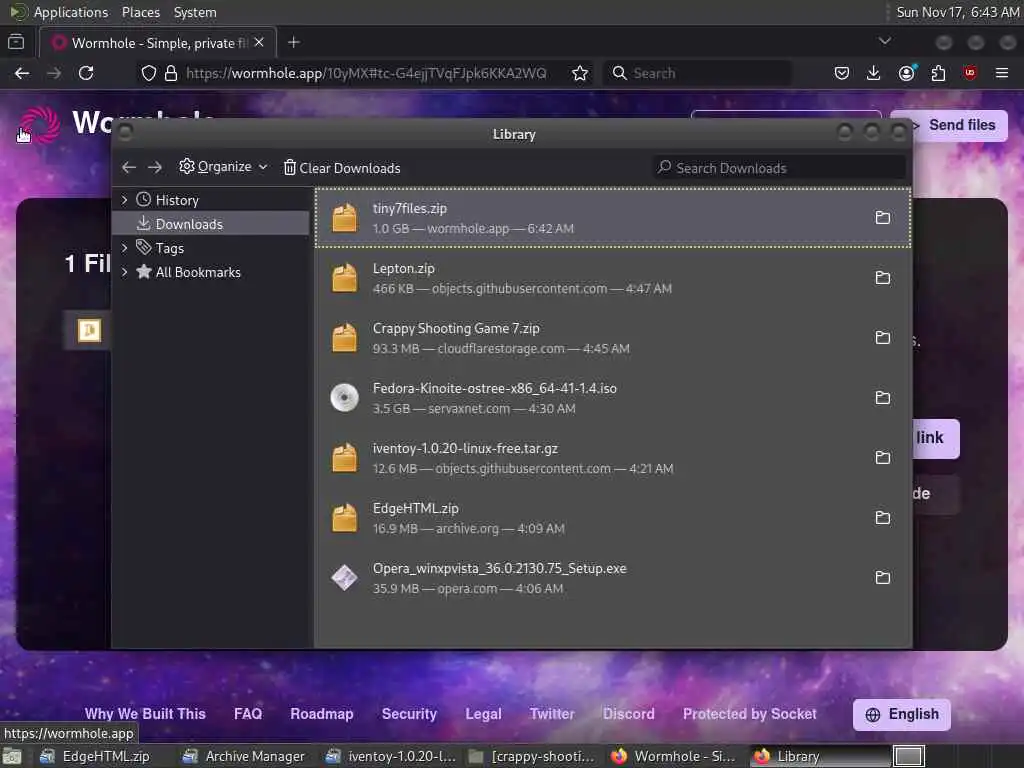Open the Firefox account icon
The width and height of the screenshot is (1024, 768).
pyautogui.click(x=906, y=73)
